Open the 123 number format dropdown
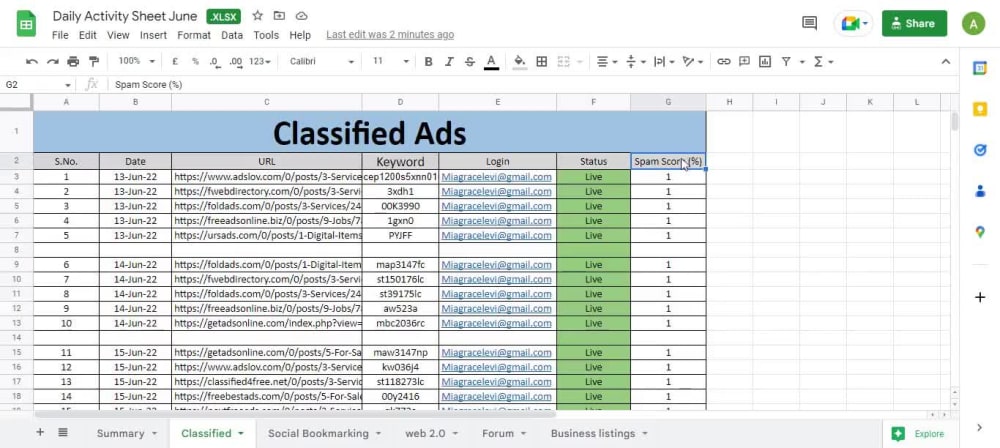Viewport: 1000px width, 448px height. point(260,62)
